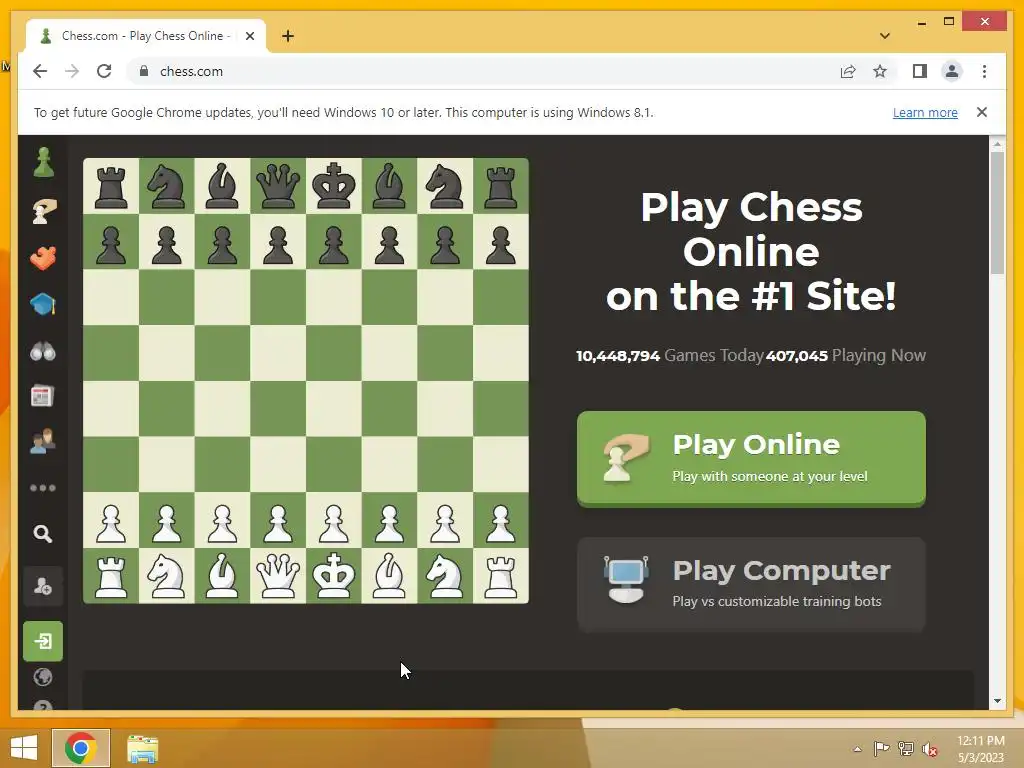This screenshot has height=768, width=1024.
Task: Open a new browser tab
Action: (288, 36)
